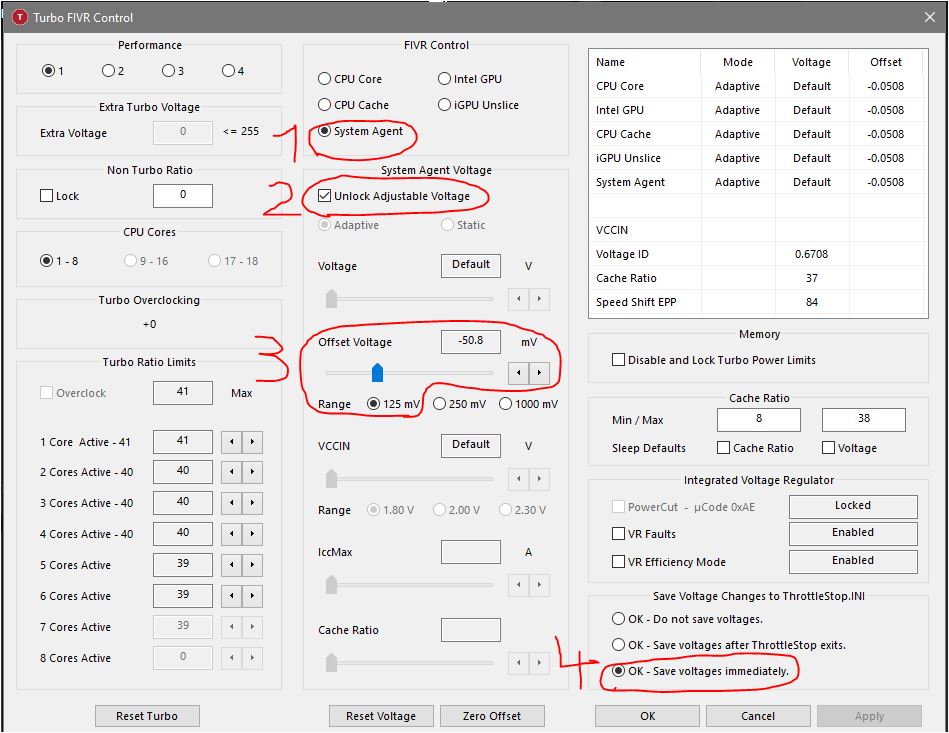Screen dimensions: 949x733
Task: Nudge Offset Voltage right with arrow button
Action: click(539, 373)
